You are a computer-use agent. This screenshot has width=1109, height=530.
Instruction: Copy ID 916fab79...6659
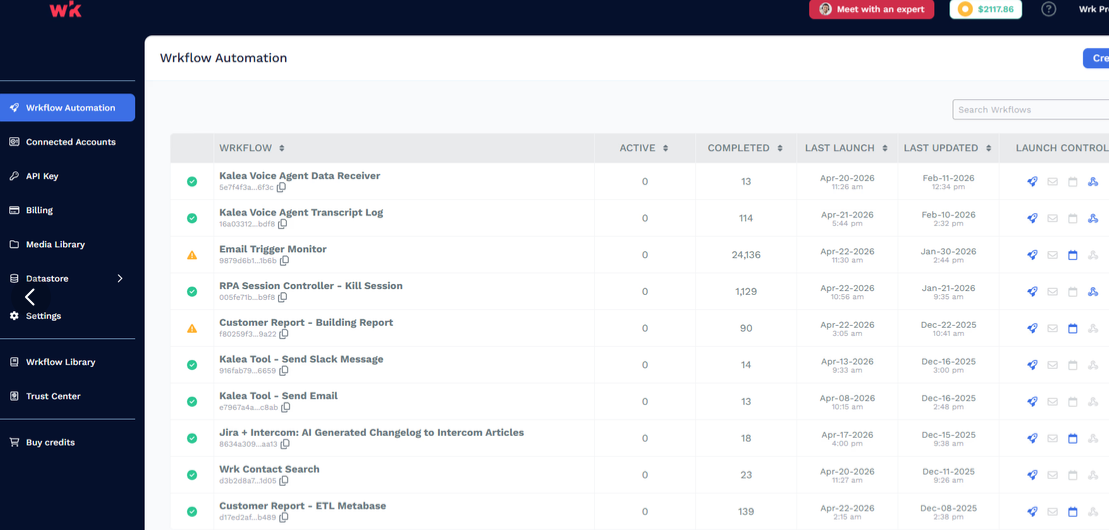[x=284, y=371]
